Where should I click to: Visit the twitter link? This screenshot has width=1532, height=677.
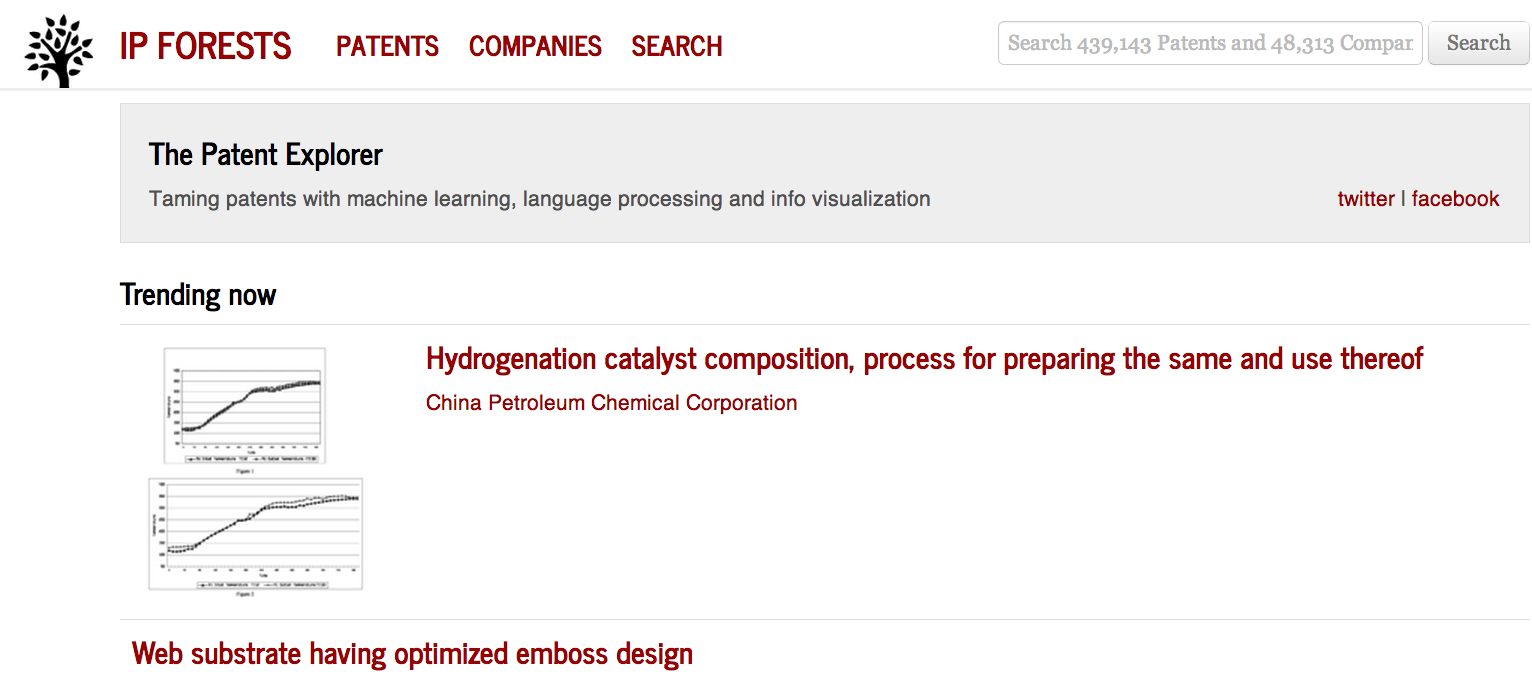click(x=1366, y=199)
